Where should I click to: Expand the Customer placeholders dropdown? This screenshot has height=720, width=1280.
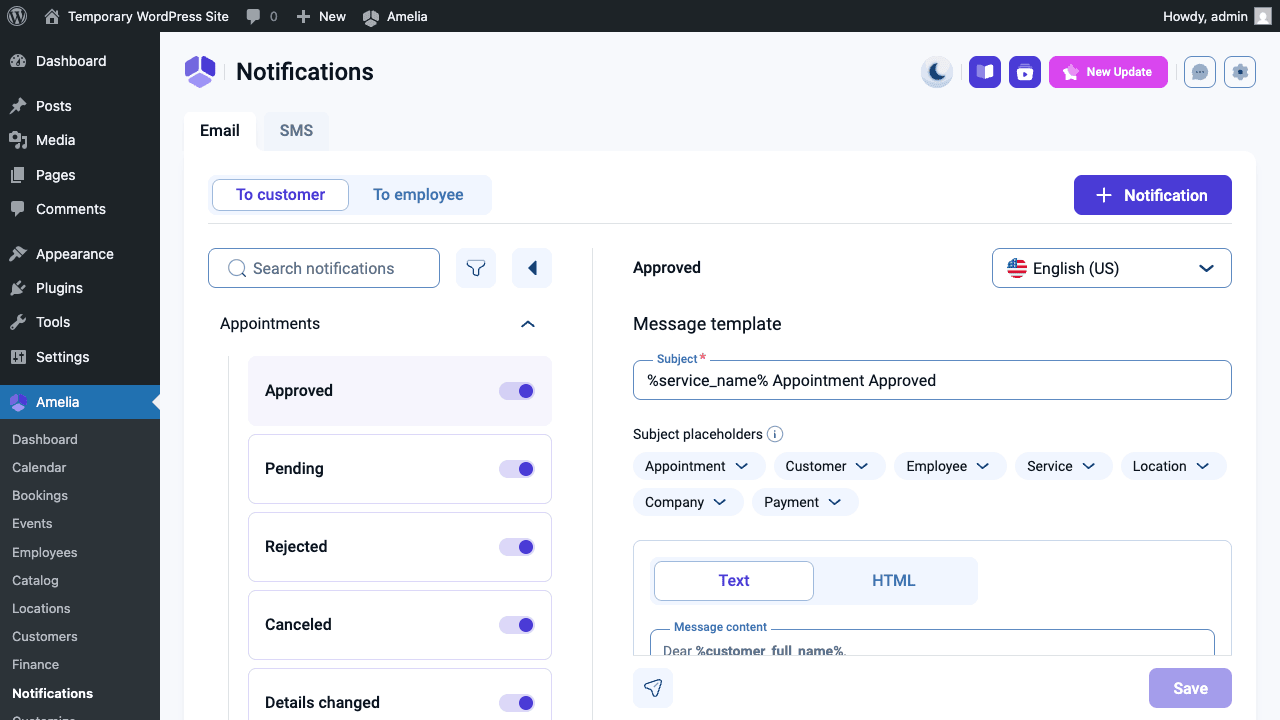point(829,466)
